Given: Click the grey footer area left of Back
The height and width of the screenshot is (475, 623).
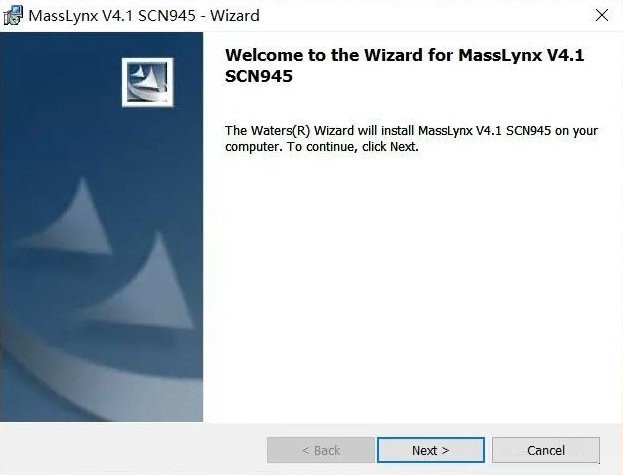Looking at the screenshot, I should point(133,449).
